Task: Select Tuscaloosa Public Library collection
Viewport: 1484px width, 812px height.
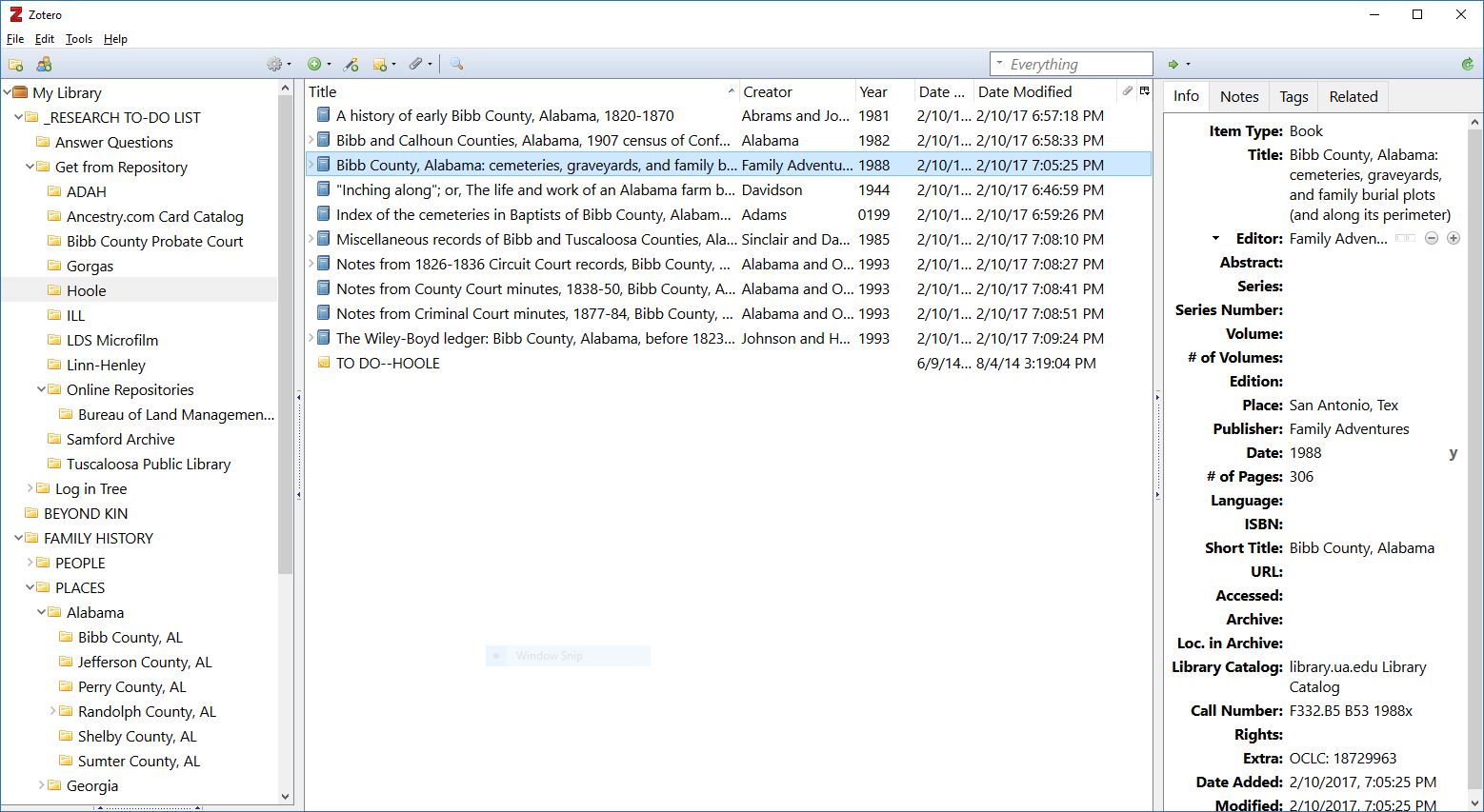Action: tap(149, 464)
